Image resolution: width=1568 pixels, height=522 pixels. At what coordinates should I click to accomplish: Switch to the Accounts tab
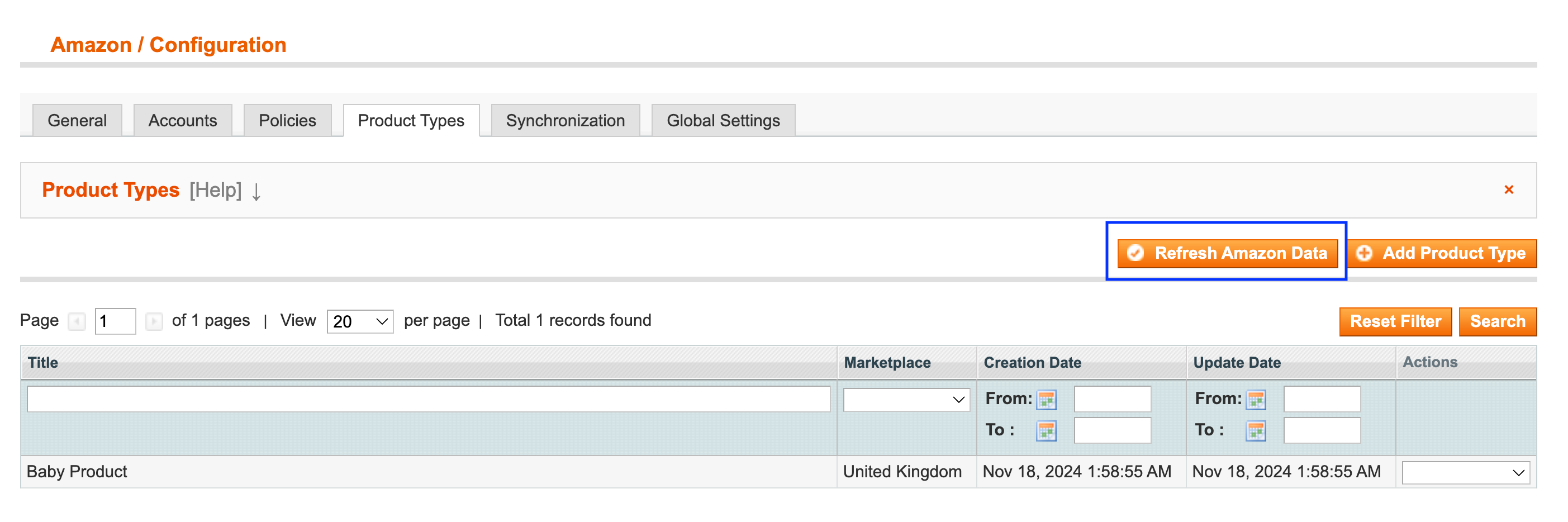(x=183, y=121)
